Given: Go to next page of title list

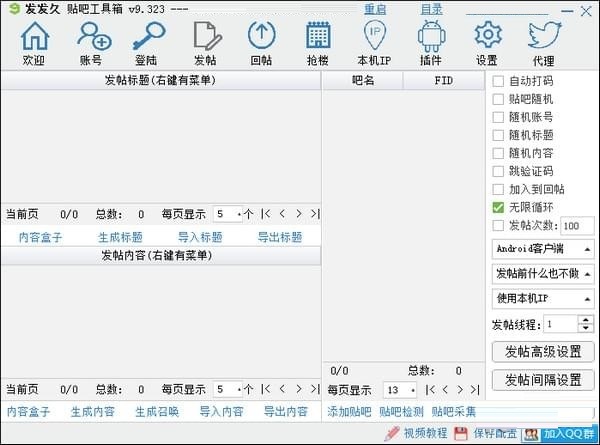Looking at the screenshot, I should [298, 214].
